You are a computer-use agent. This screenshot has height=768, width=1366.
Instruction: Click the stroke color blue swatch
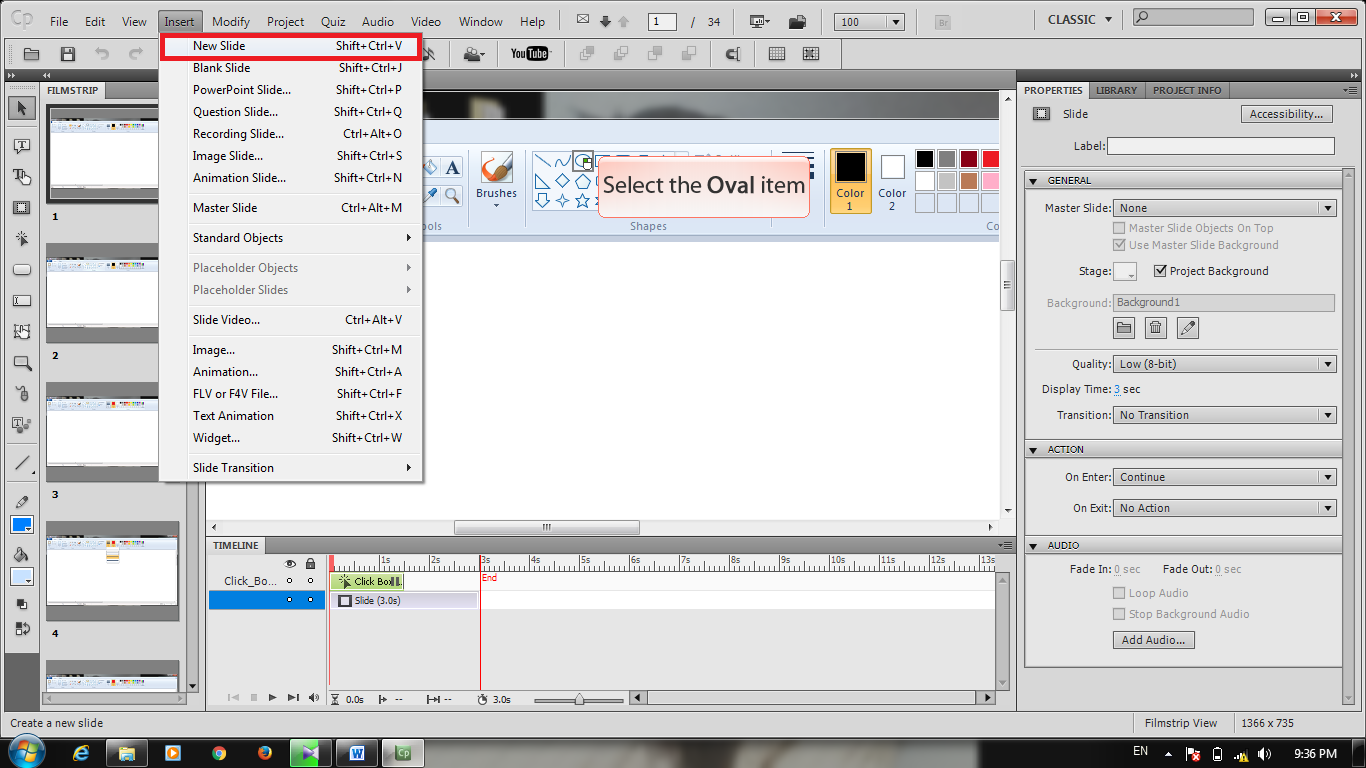(22, 525)
